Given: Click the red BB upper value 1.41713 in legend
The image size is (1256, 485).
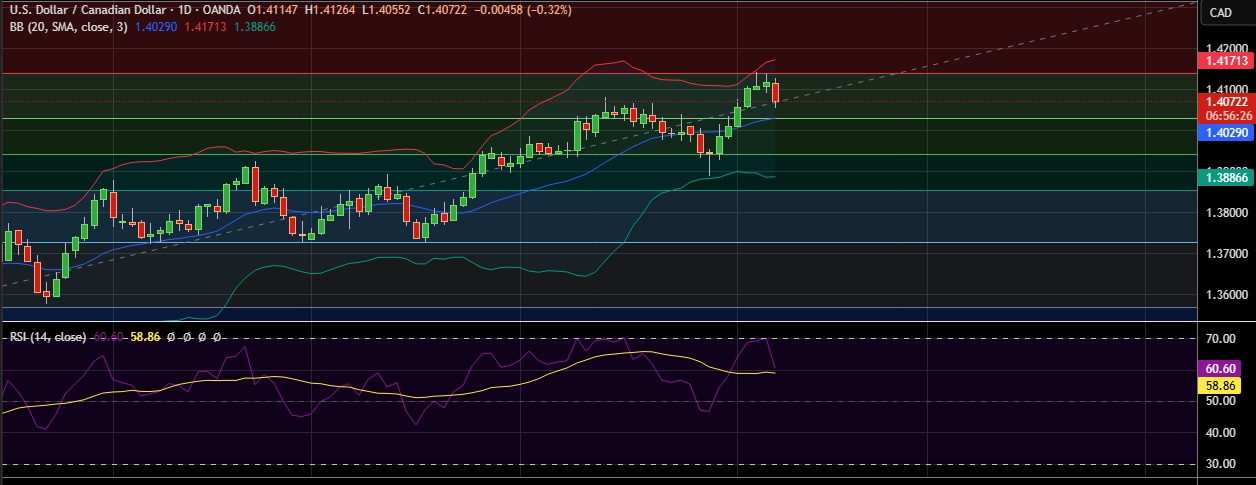Looking at the screenshot, I should coord(205,26).
